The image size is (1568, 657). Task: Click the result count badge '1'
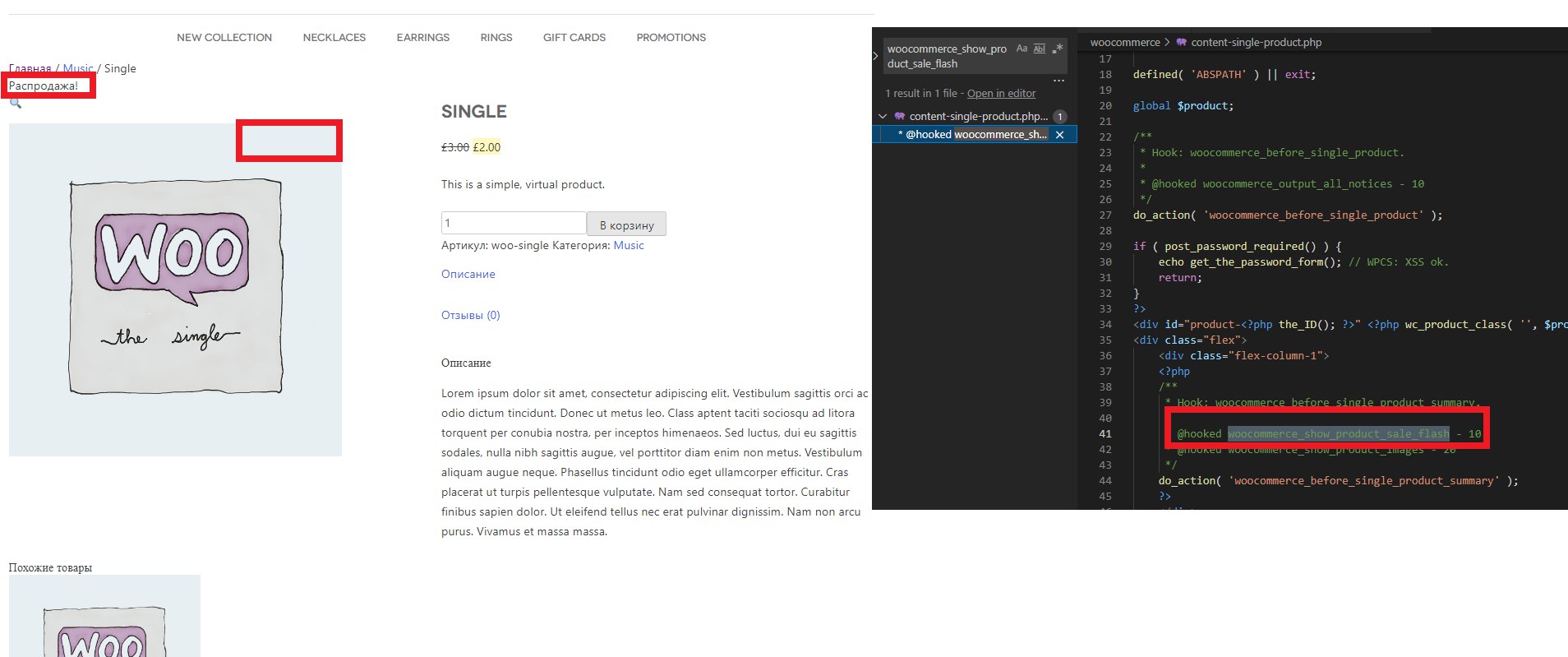pos(1060,117)
